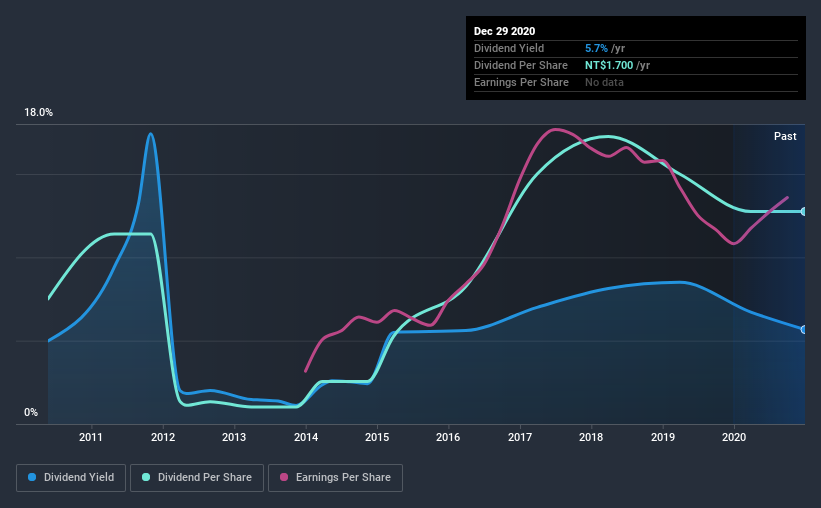Select the 2011 x-axis label
The width and height of the screenshot is (821, 508).
[x=91, y=437]
